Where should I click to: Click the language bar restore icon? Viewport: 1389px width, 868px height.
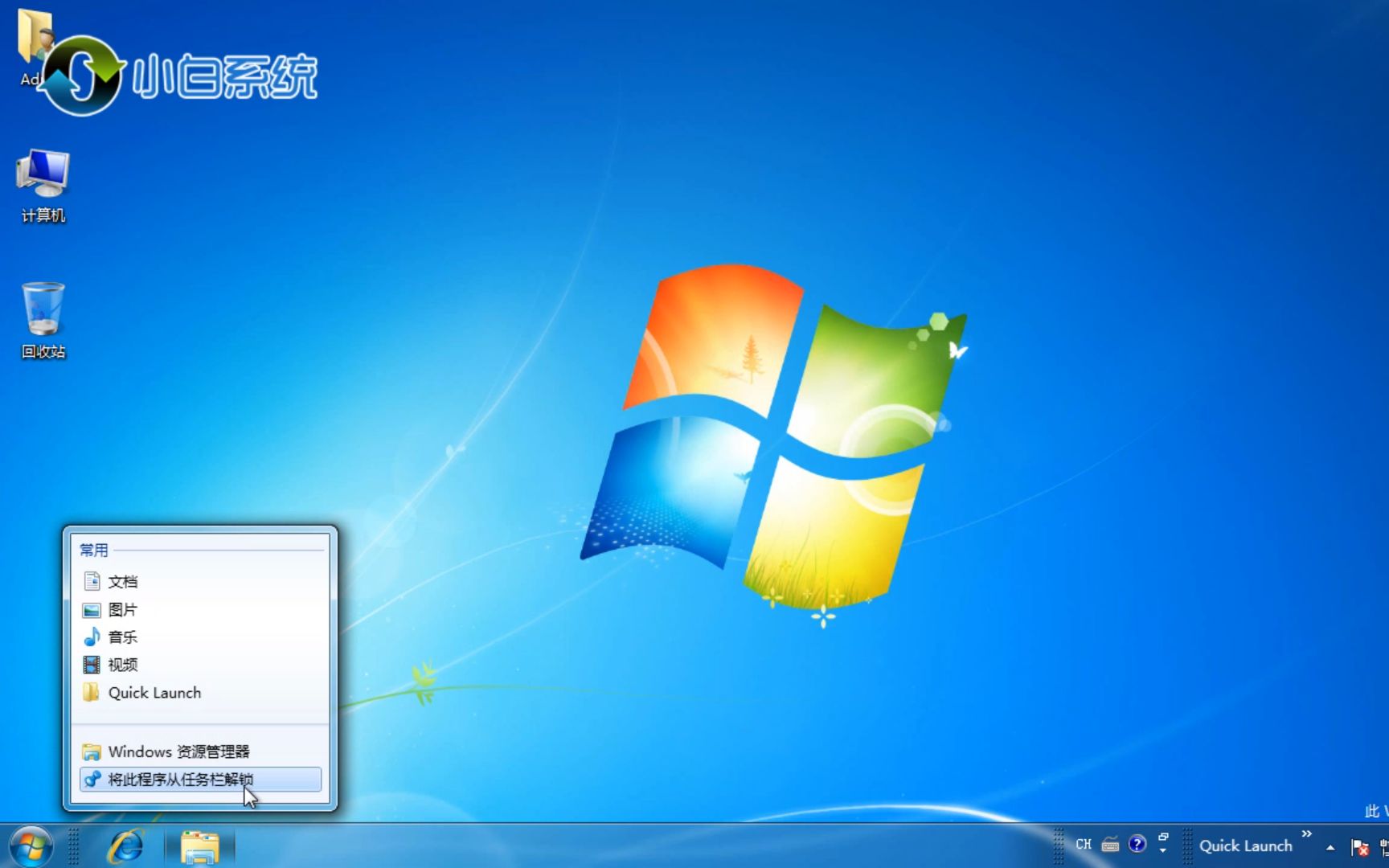(x=1163, y=837)
